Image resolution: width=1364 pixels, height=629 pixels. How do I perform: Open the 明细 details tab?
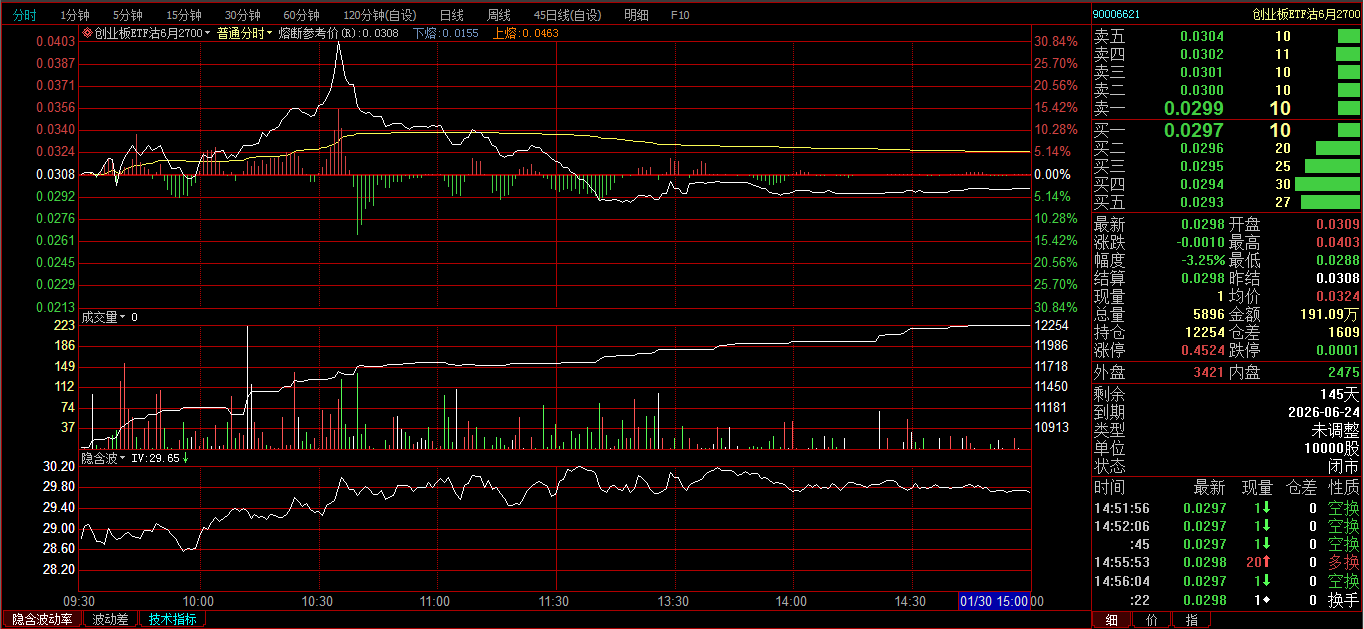[x=635, y=15]
